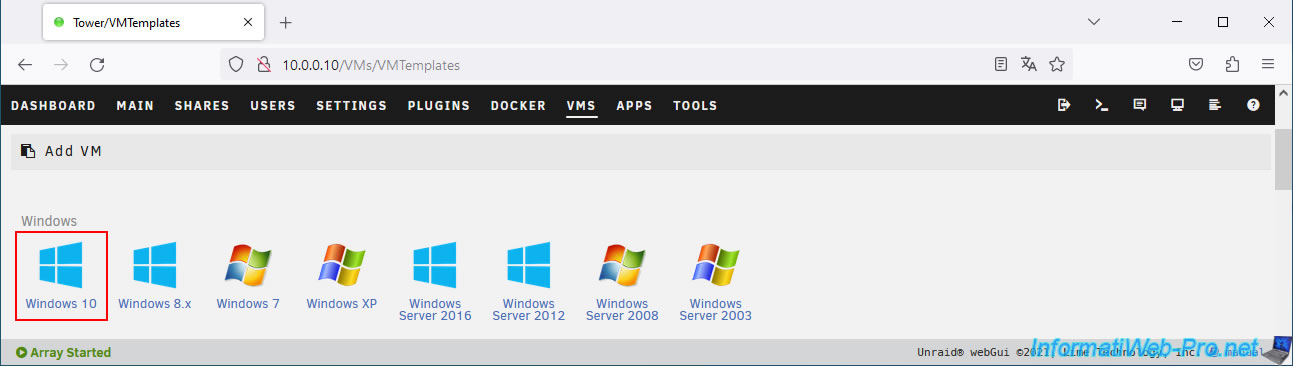This screenshot has width=1293, height=366.
Task: Open the feedback icon in Unraid header
Action: point(1139,105)
